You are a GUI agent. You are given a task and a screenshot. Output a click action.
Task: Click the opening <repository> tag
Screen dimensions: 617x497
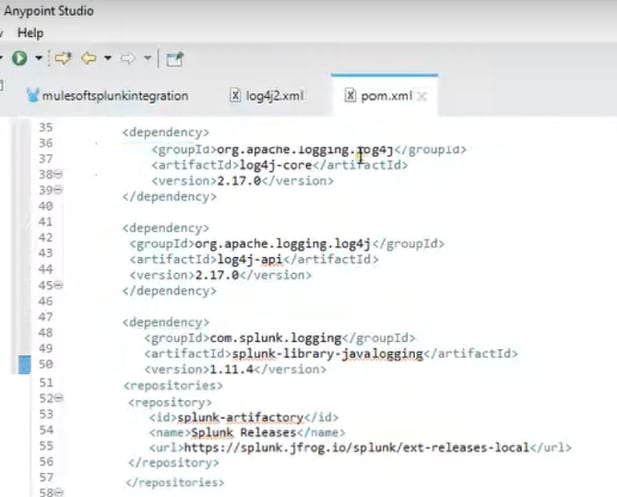click(x=170, y=403)
